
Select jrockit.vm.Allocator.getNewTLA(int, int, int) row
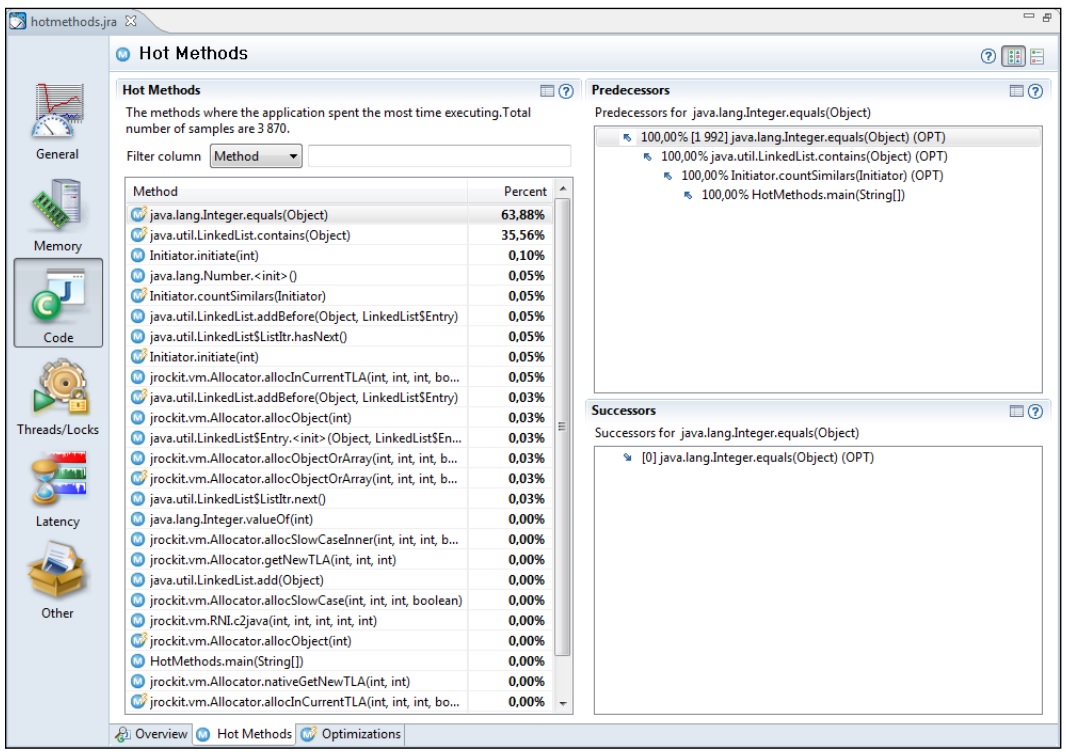click(339, 560)
